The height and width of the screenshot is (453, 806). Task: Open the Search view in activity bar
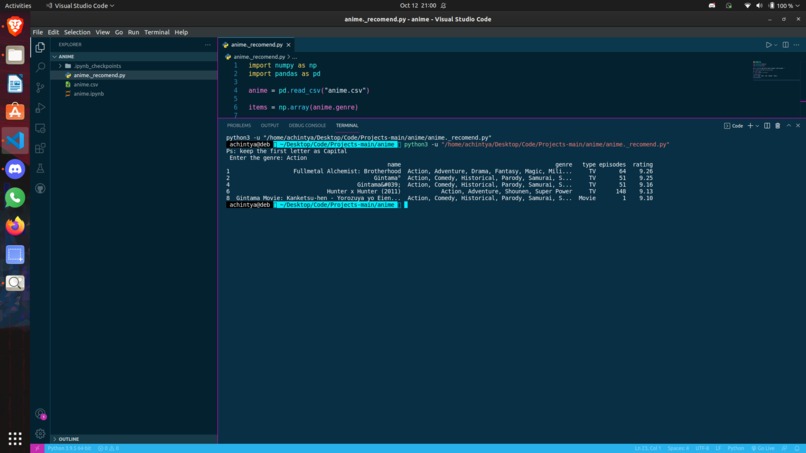40,67
